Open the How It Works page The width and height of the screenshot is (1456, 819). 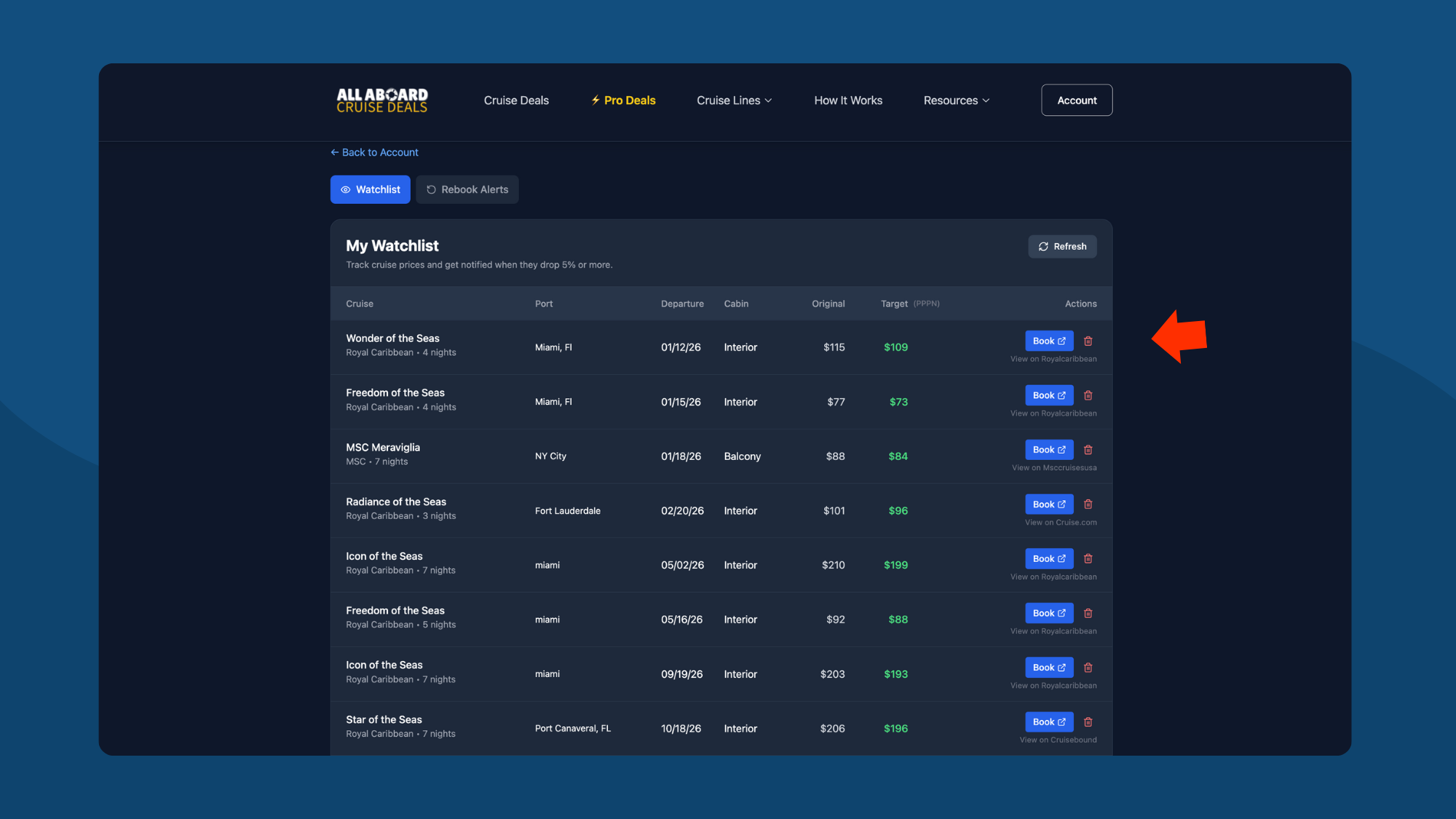(848, 100)
